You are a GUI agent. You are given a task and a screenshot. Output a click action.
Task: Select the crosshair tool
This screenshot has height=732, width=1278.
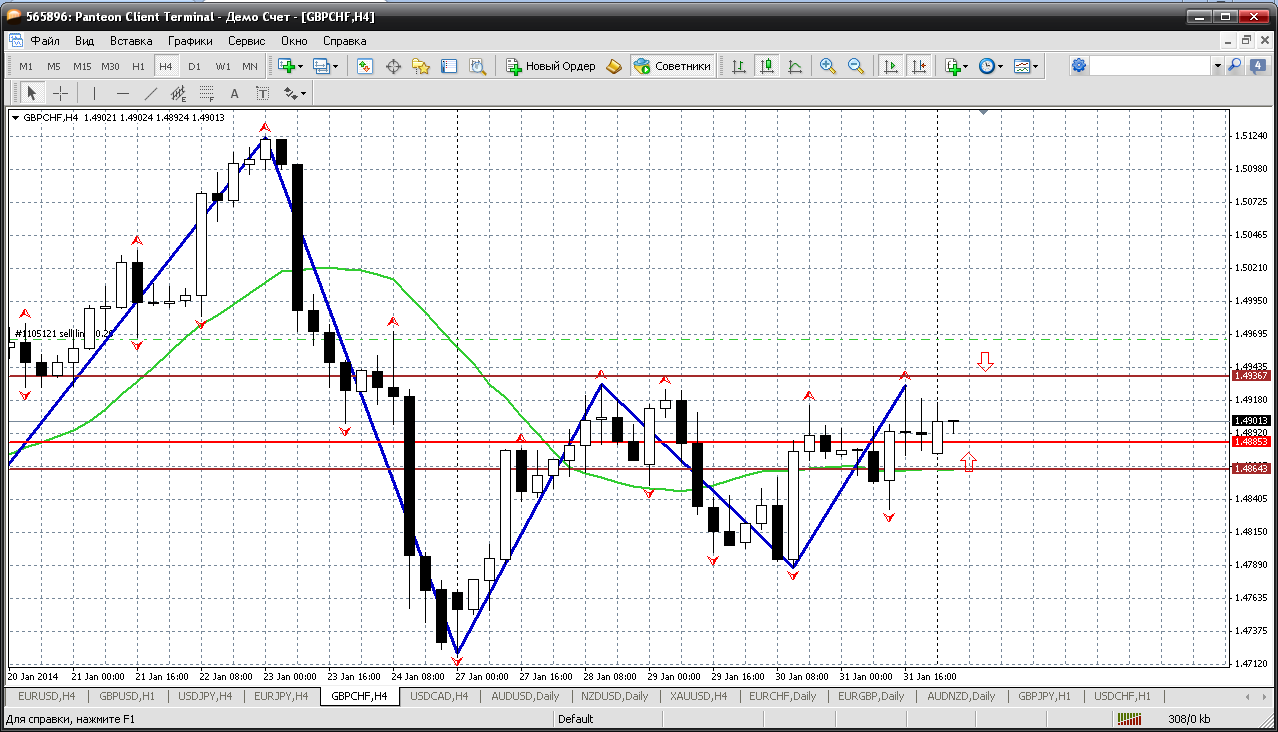point(60,93)
